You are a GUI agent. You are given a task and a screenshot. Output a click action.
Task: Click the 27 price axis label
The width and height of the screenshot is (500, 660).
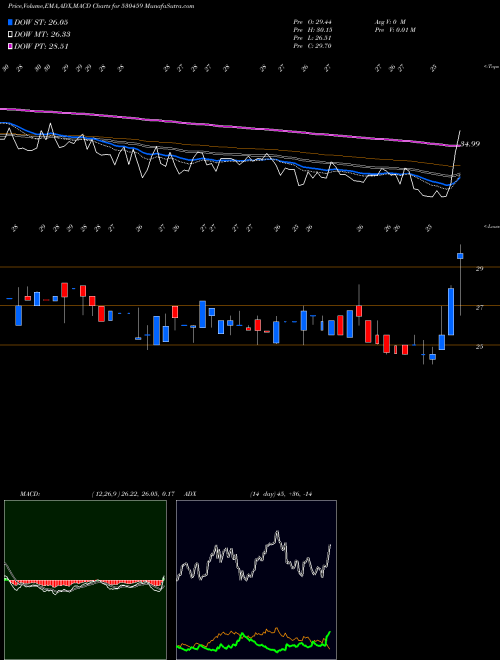[x=479, y=308]
